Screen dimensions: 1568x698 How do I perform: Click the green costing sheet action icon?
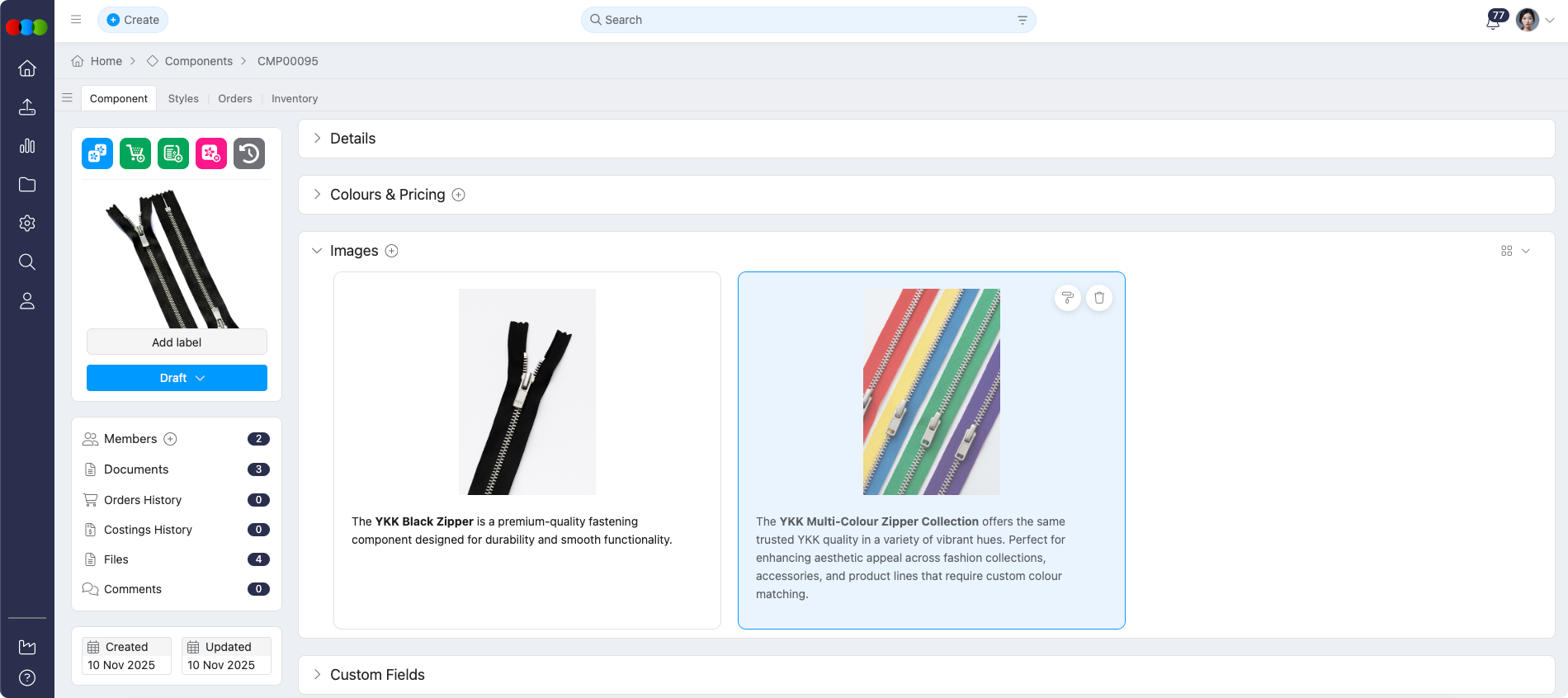(x=173, y=153)
